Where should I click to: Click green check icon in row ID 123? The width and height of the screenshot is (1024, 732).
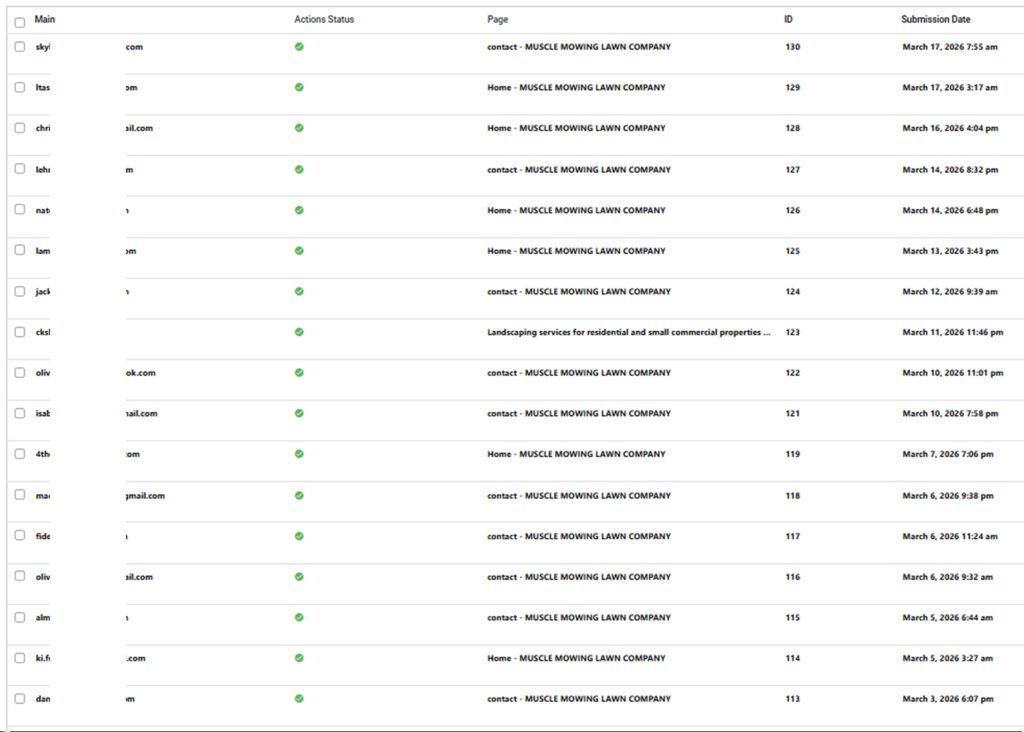click(299, 332)
